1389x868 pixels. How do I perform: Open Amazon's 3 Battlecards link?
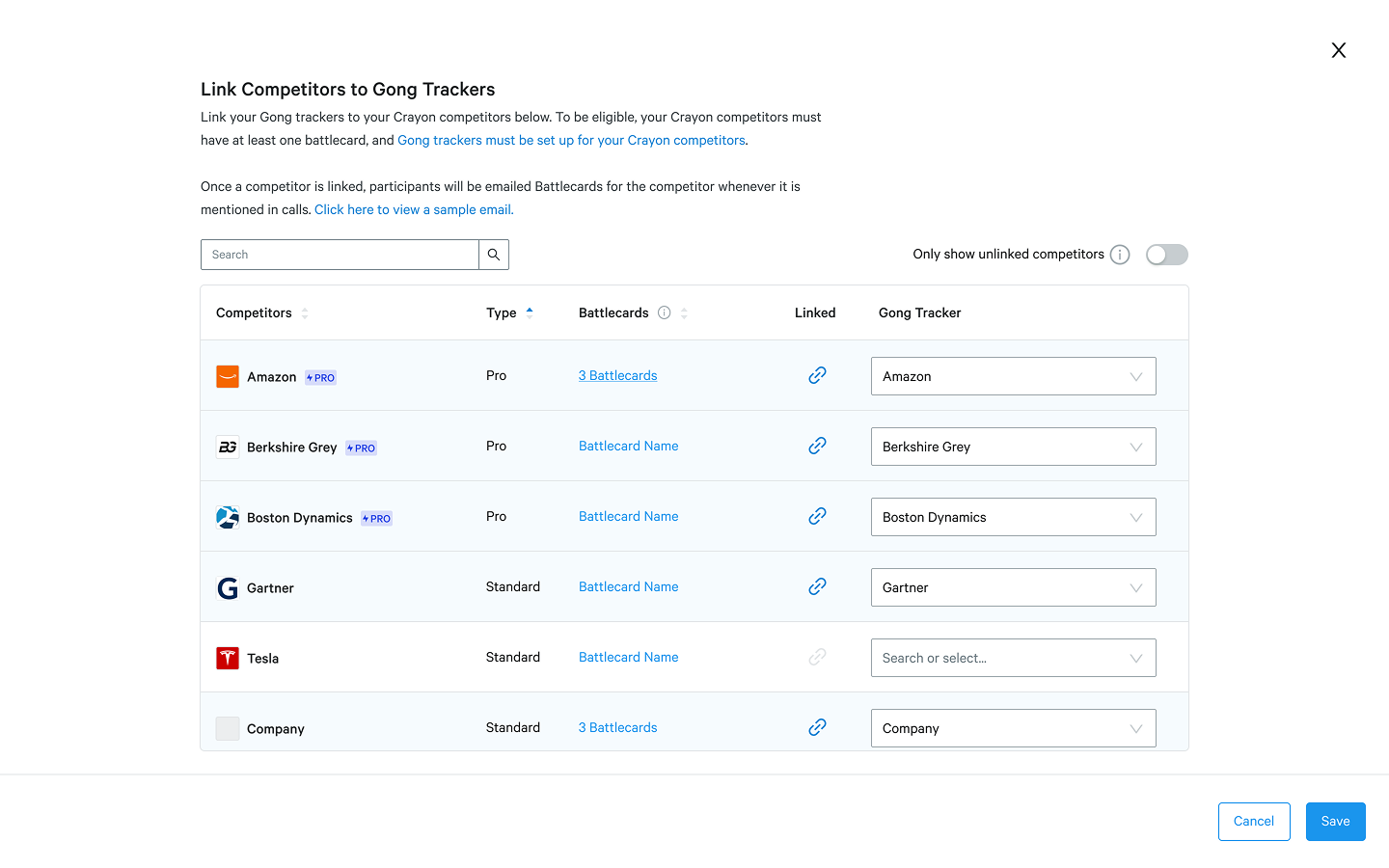pos(617,375)
